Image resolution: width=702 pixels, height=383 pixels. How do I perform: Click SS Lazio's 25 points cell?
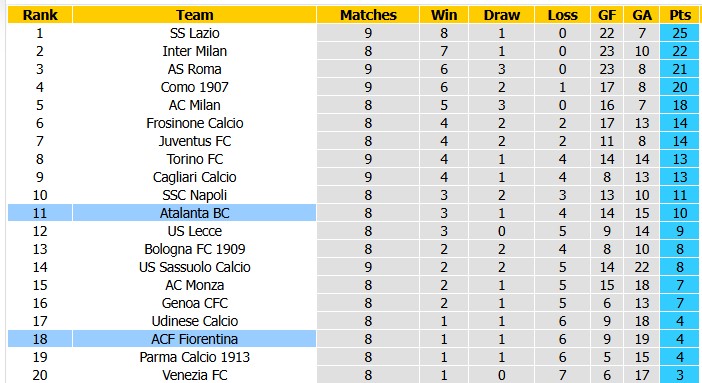[680, 33]
